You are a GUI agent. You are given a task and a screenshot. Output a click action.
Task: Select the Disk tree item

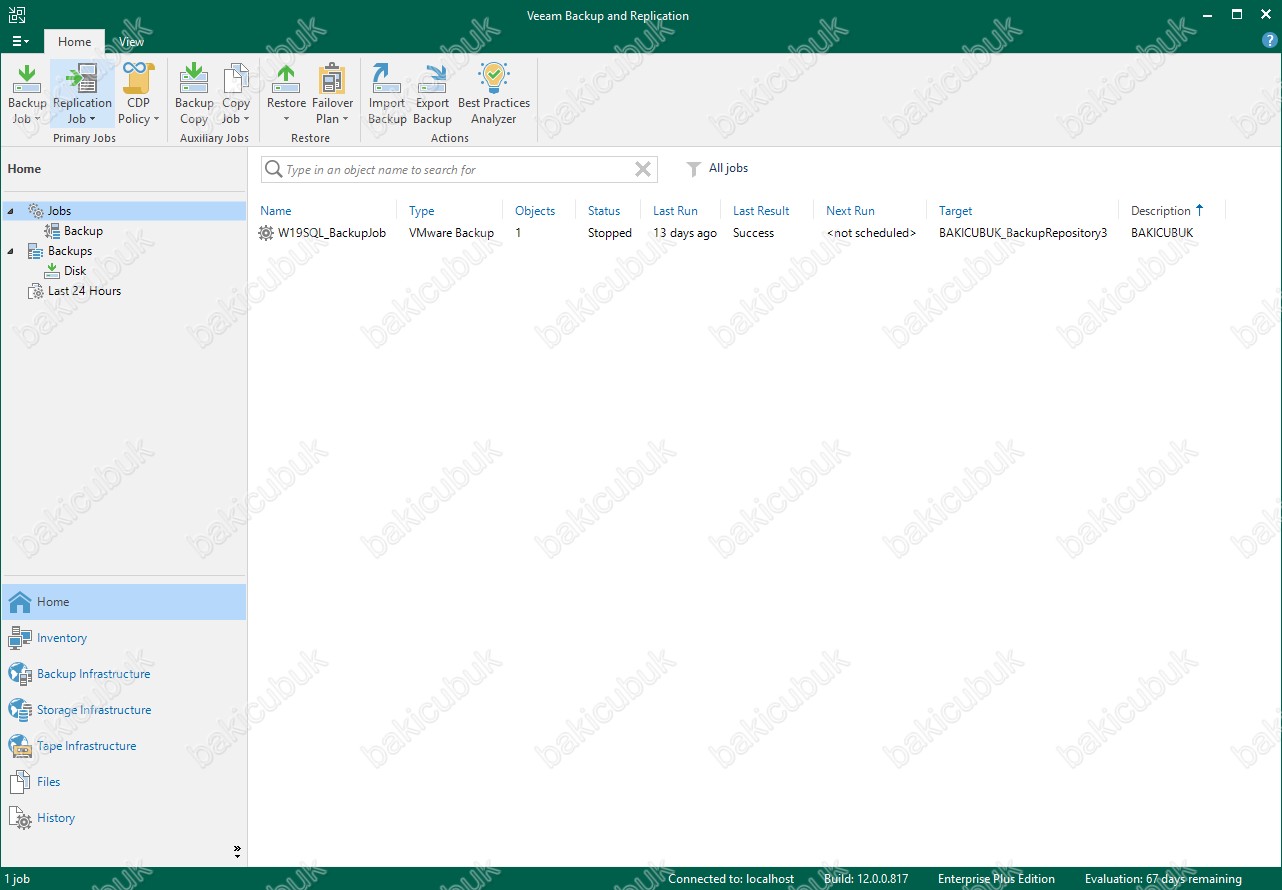[75, 271]
